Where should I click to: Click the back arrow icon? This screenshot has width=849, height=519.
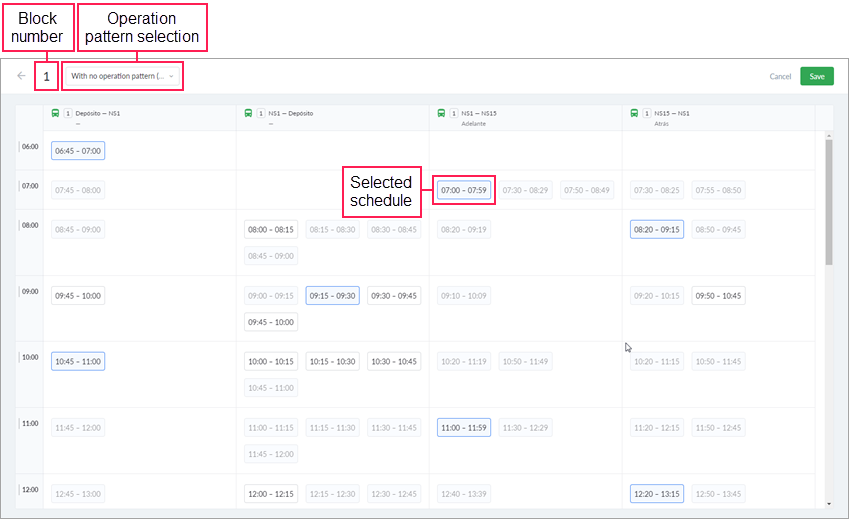pyautogui.click(x=21, y=76)
